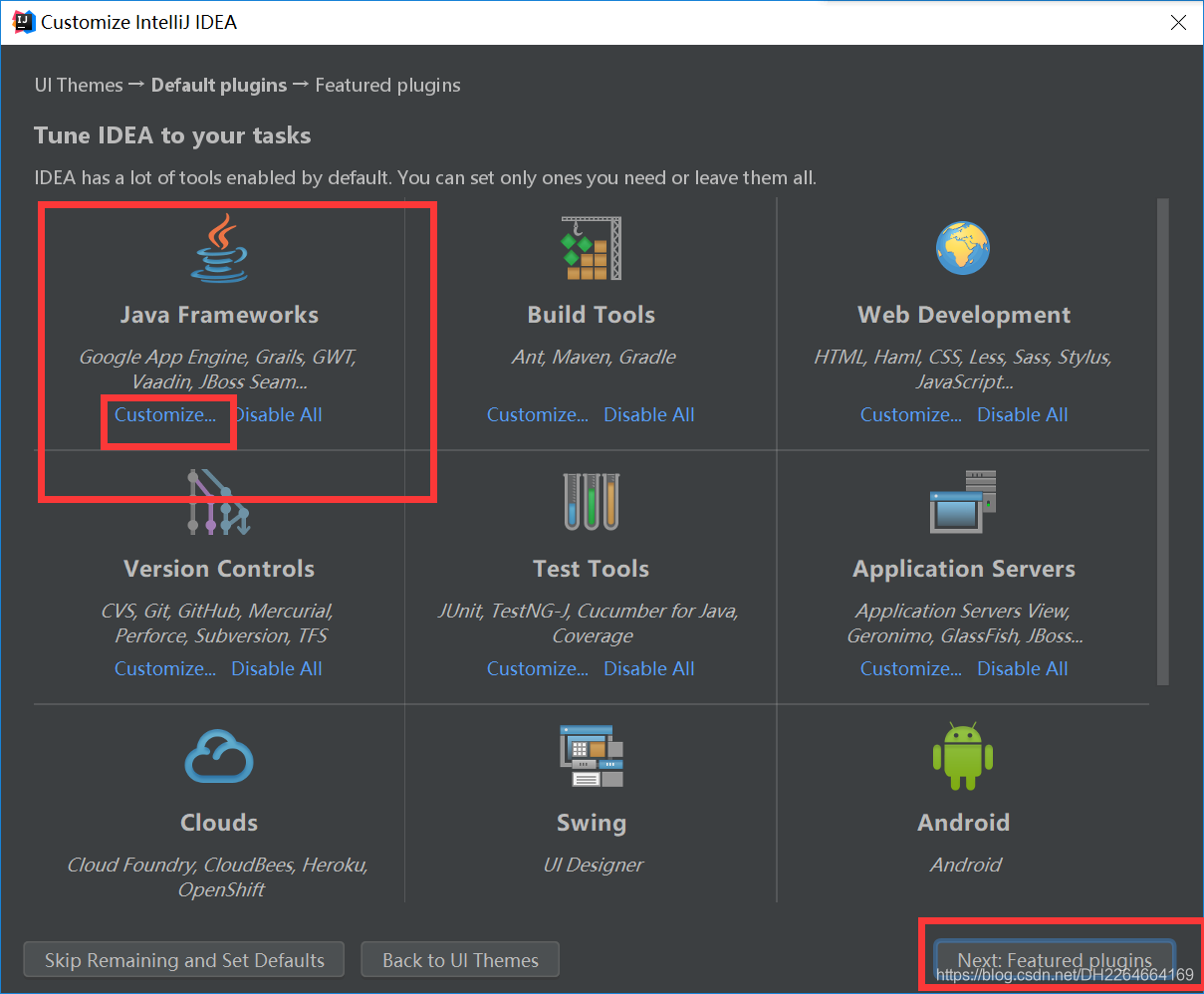Click the Swing UI designer icon

[592, 756]
